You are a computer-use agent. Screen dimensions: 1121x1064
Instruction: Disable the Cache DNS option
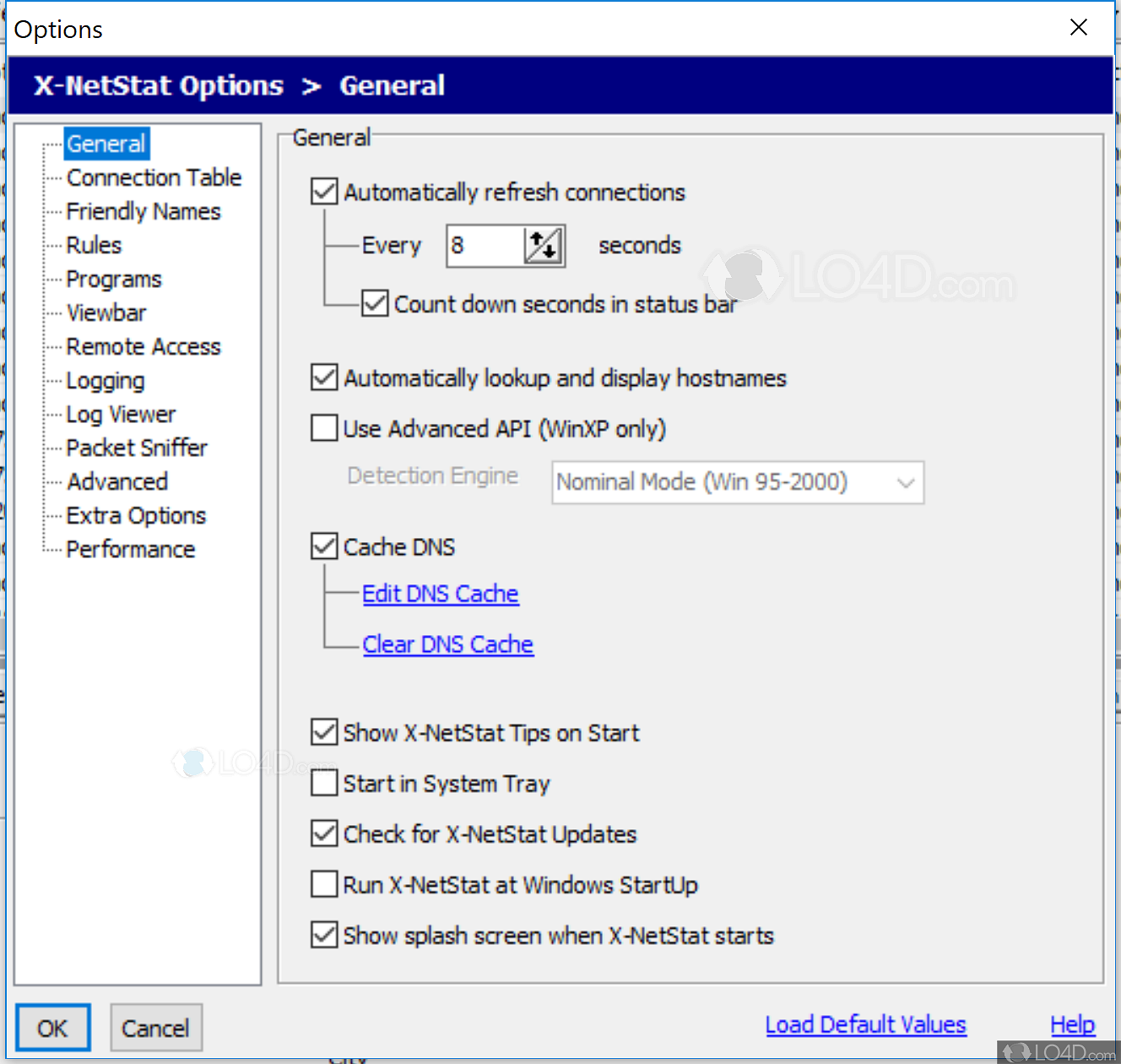pos(324,546)
